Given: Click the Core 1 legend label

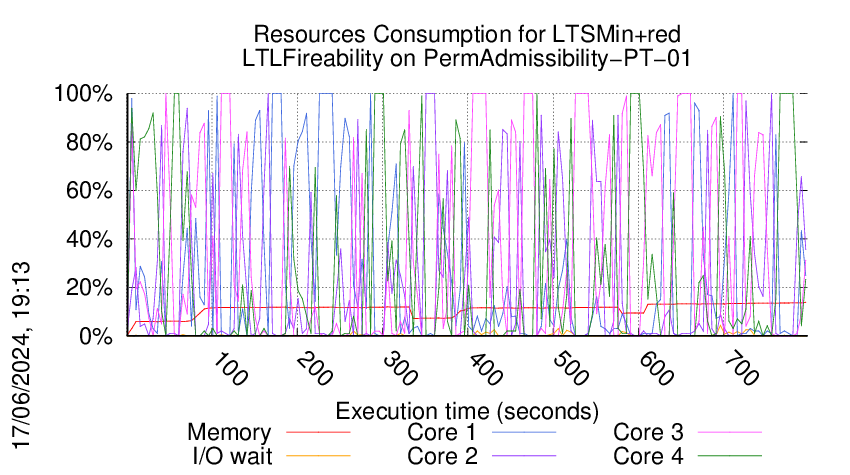Looking at the screenshot, I should tap(441, 432).
